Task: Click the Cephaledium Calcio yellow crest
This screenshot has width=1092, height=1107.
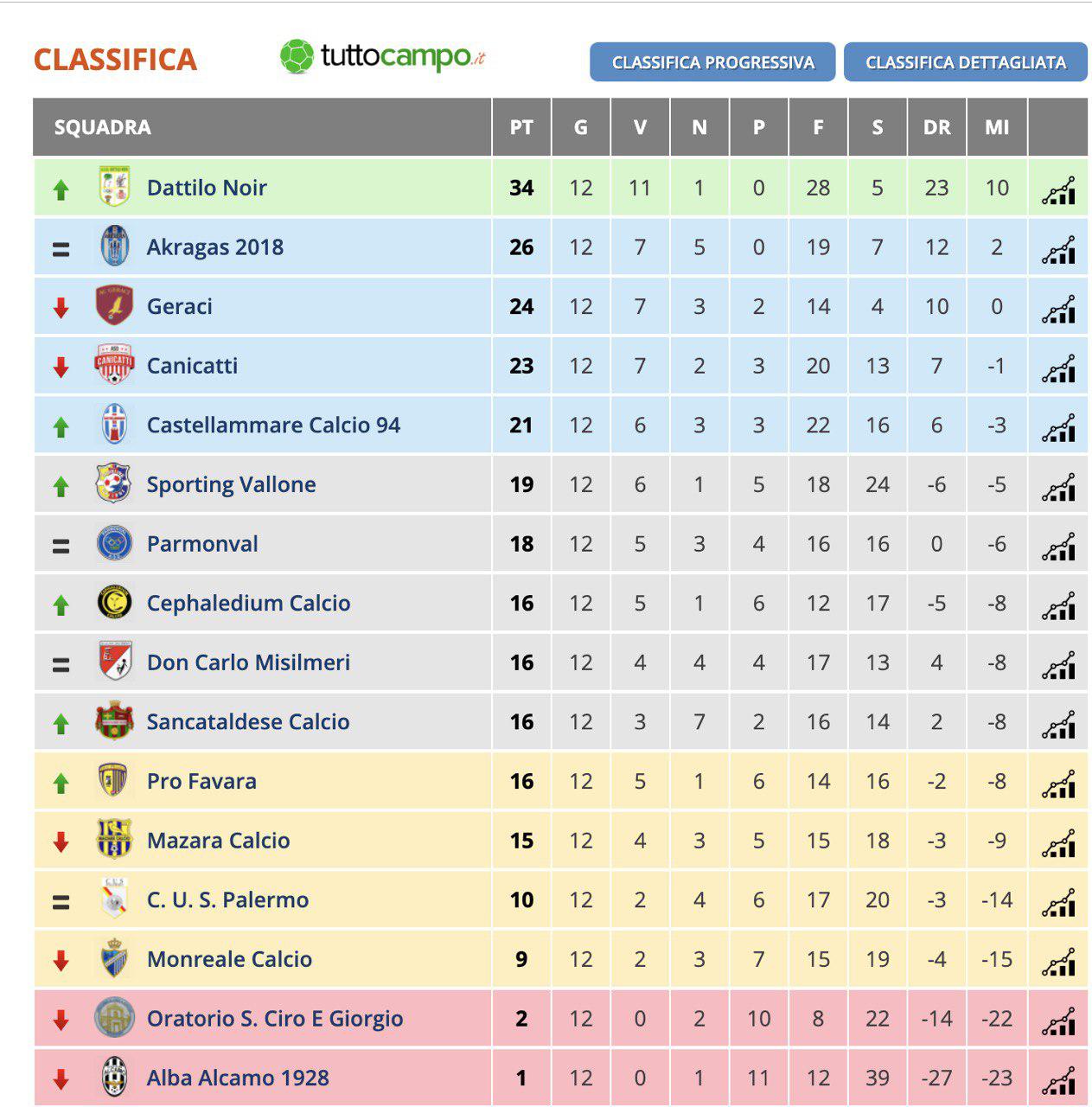Action: coord(114,603)
